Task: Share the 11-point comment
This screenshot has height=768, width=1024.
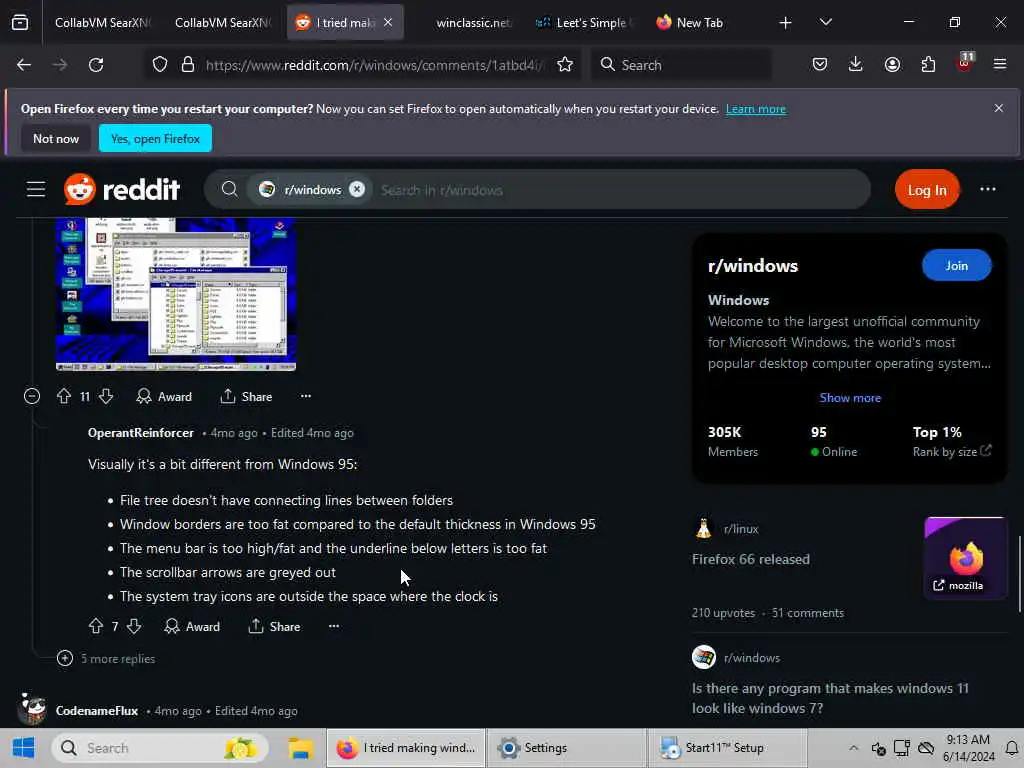Action: [246, 396]
